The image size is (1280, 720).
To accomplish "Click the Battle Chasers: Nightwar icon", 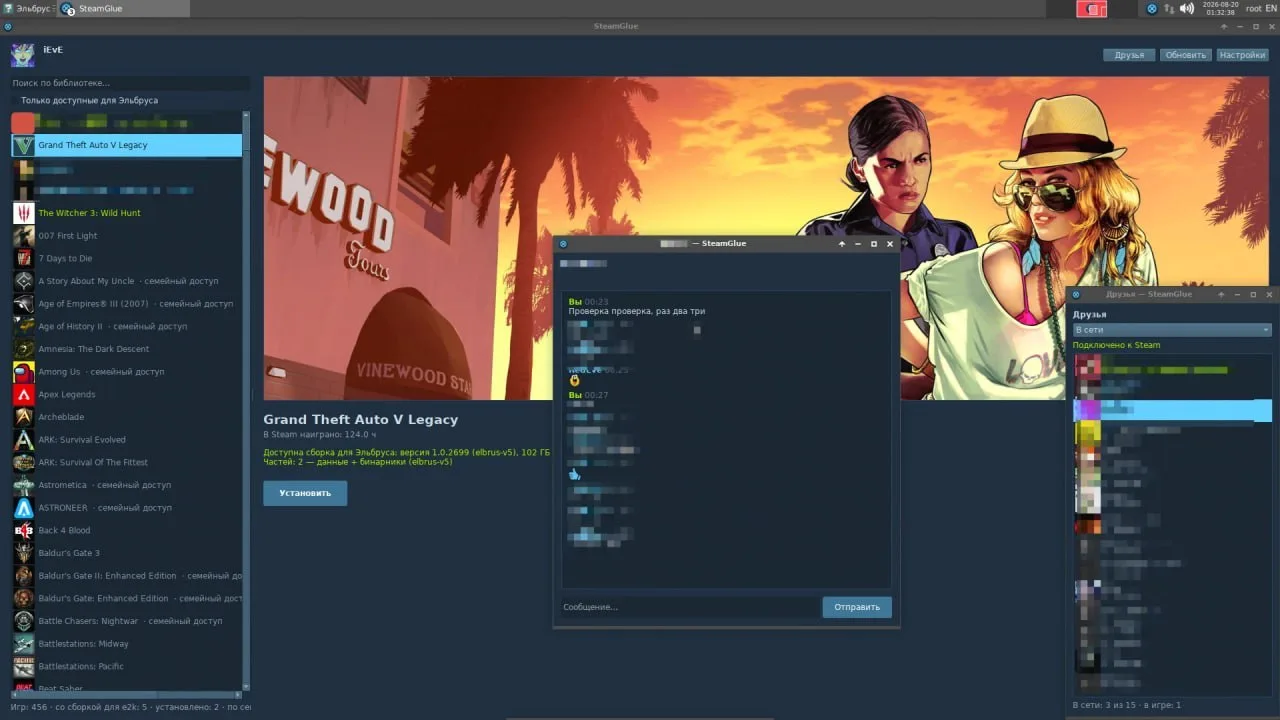I will 23,621.
